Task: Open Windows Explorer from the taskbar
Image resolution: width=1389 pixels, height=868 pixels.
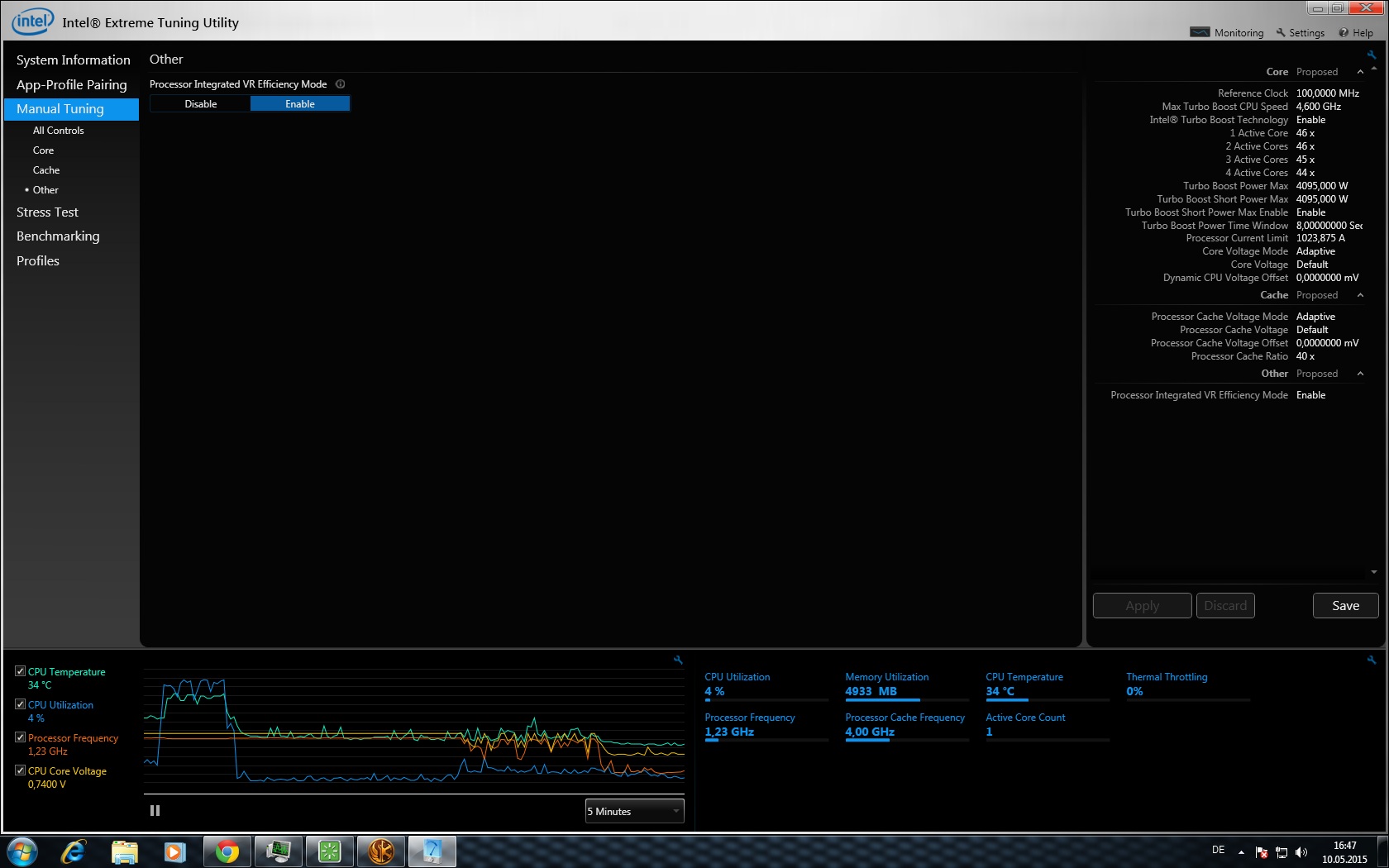Action: point(124,851)
